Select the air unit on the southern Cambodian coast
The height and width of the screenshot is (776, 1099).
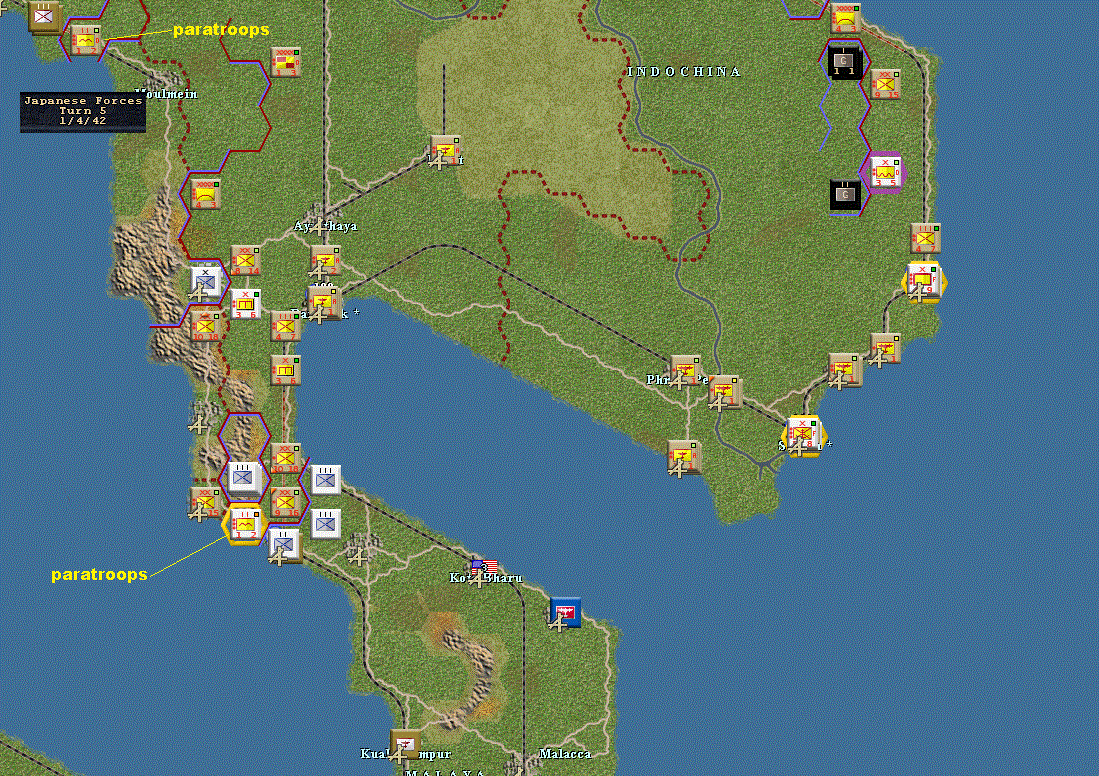click(x=683, y=456)
